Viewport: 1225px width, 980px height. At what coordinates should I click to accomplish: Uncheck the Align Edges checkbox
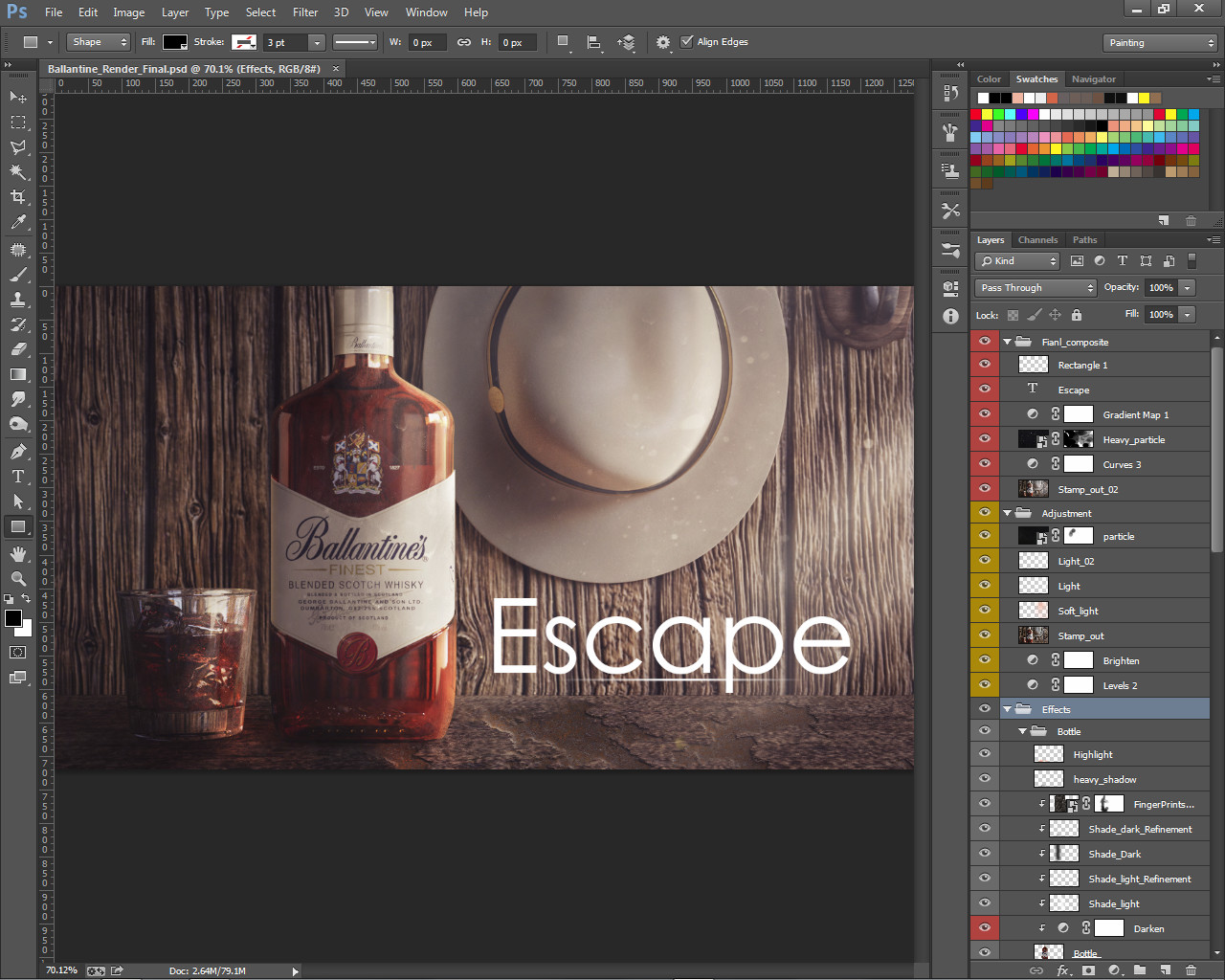coord(686,41)
